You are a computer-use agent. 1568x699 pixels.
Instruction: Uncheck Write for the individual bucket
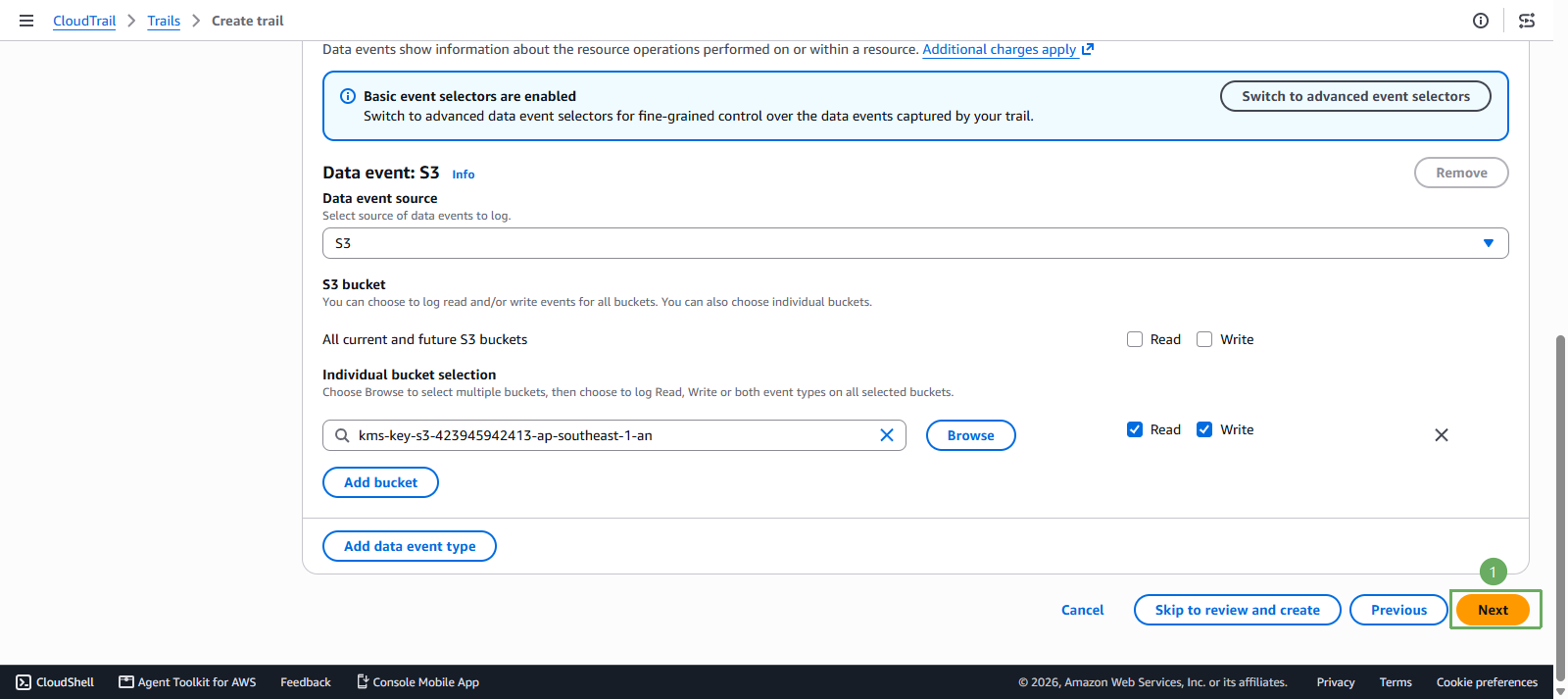click(x=1204, y=429)
